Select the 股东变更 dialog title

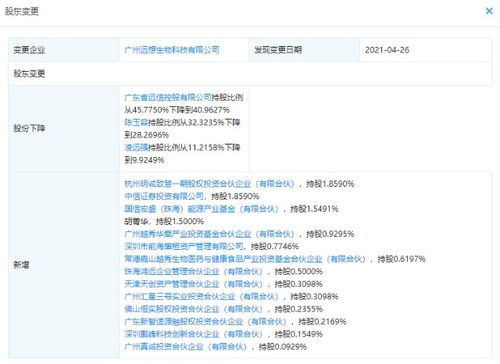click(22, 11)
